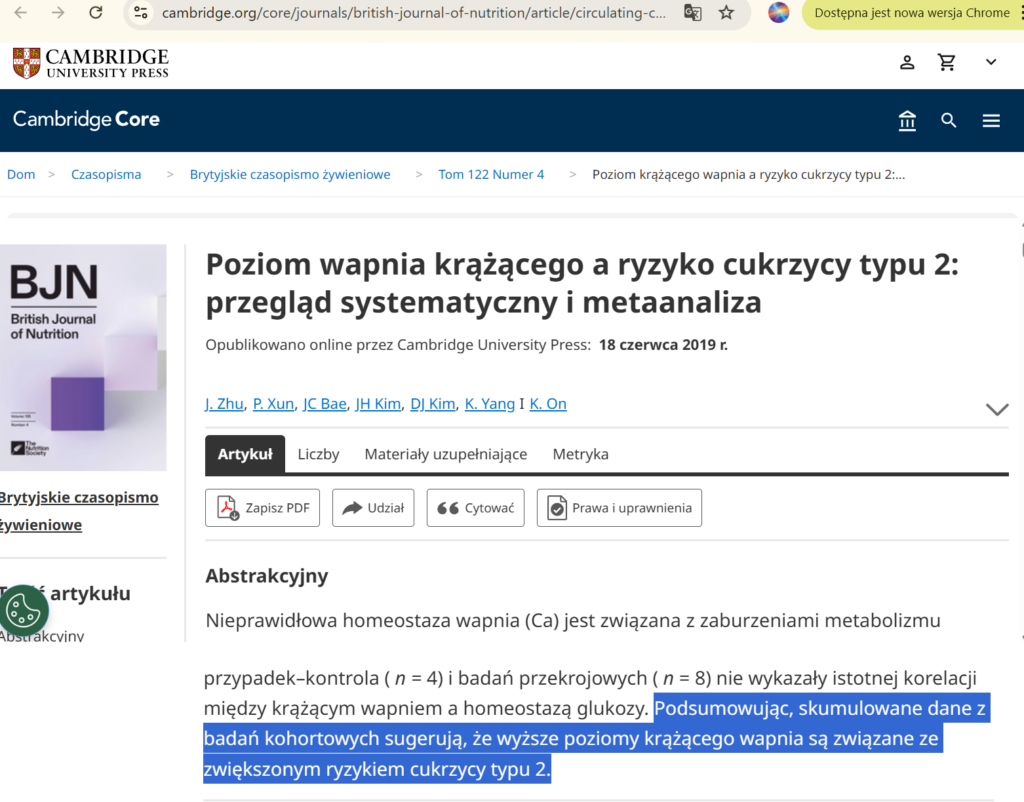This screenshot has height=802, width=1024.
Task: Open the hamburger menu in Cambridge Core bar
Action: click(x=991, y=121)
